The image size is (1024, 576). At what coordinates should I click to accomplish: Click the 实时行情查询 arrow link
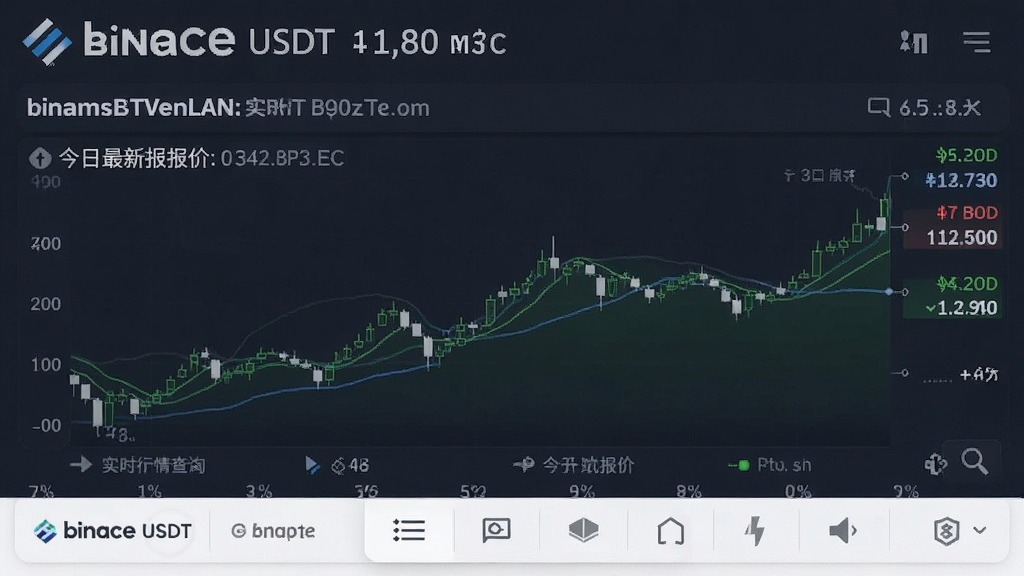tap(138, 465)
